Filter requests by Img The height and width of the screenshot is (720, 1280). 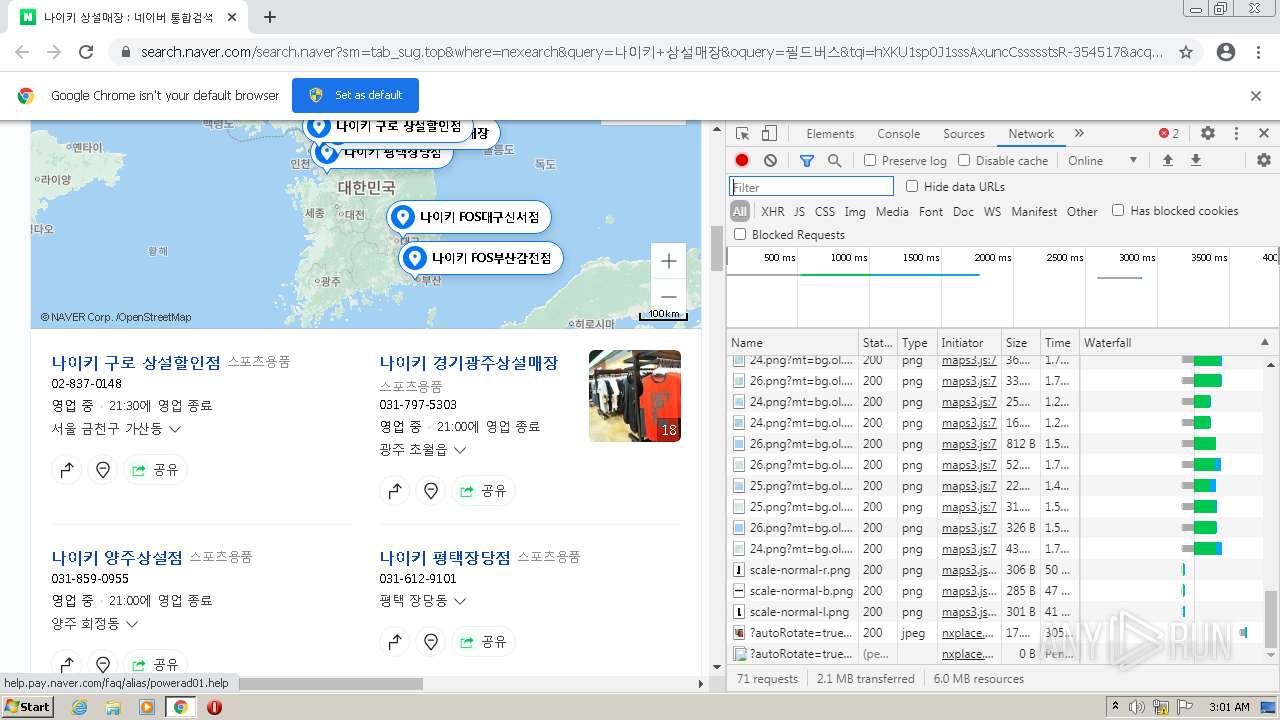tap(855, 211)
